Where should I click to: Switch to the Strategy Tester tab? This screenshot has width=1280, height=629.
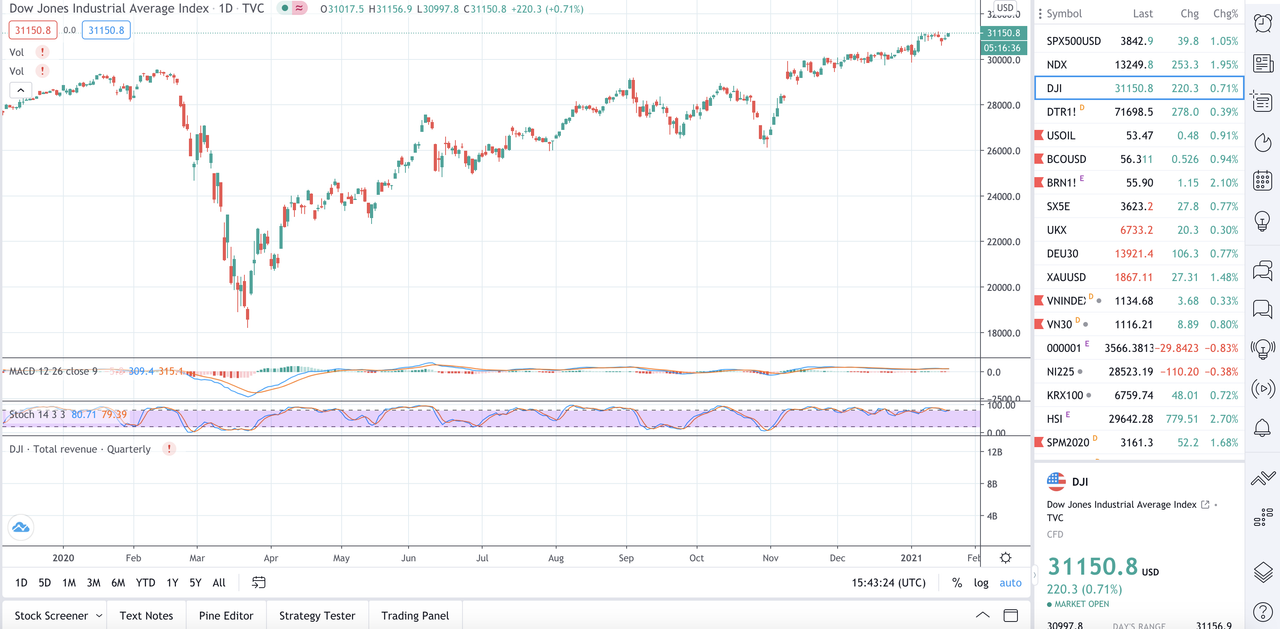point(317,616)
